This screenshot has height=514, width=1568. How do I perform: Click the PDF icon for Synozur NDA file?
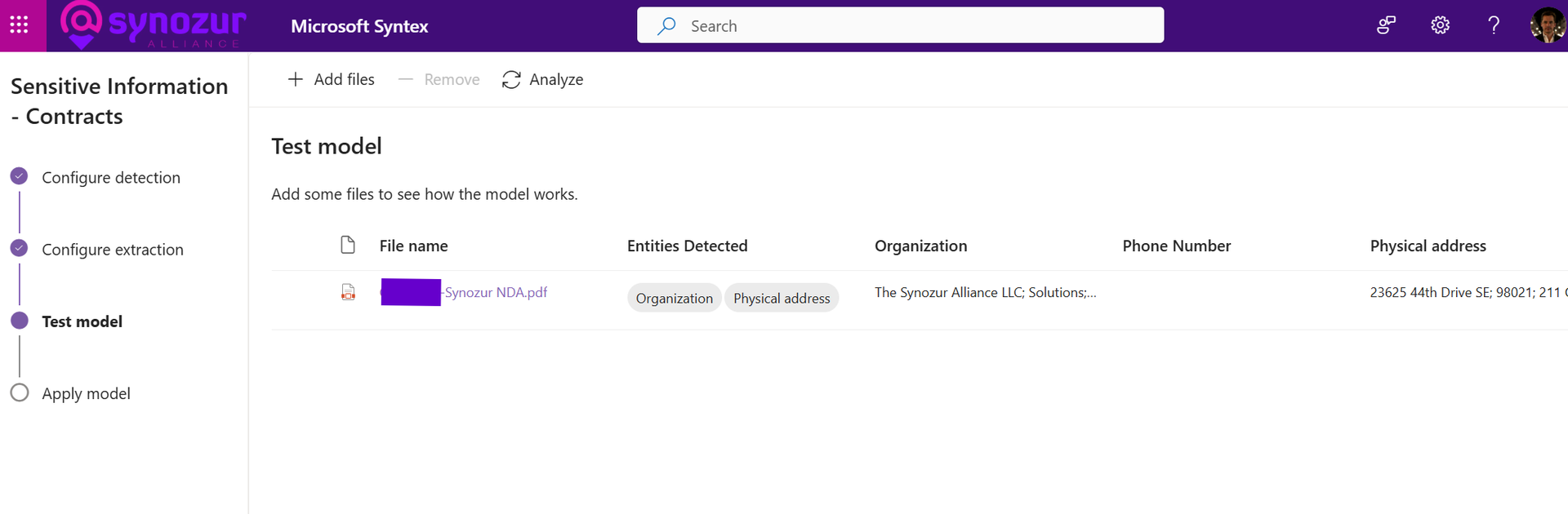tap(348, 292)
